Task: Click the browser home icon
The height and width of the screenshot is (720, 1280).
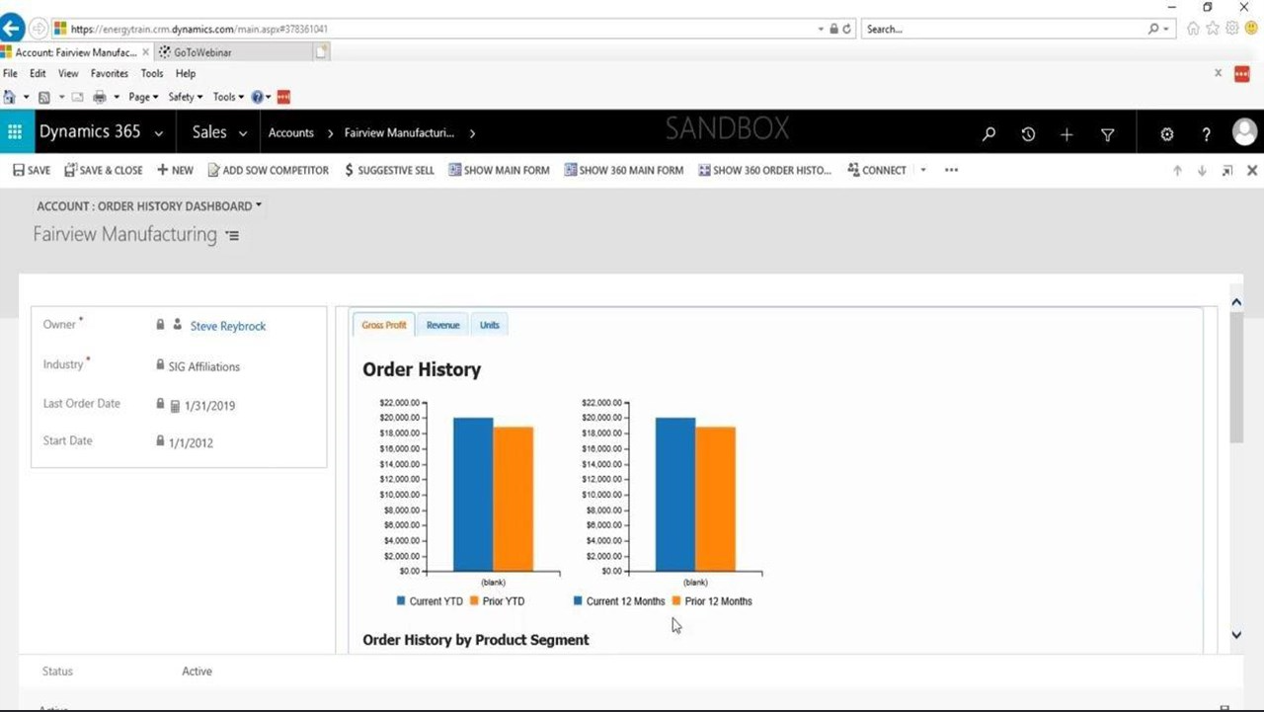Action: tap(1193, 29)
